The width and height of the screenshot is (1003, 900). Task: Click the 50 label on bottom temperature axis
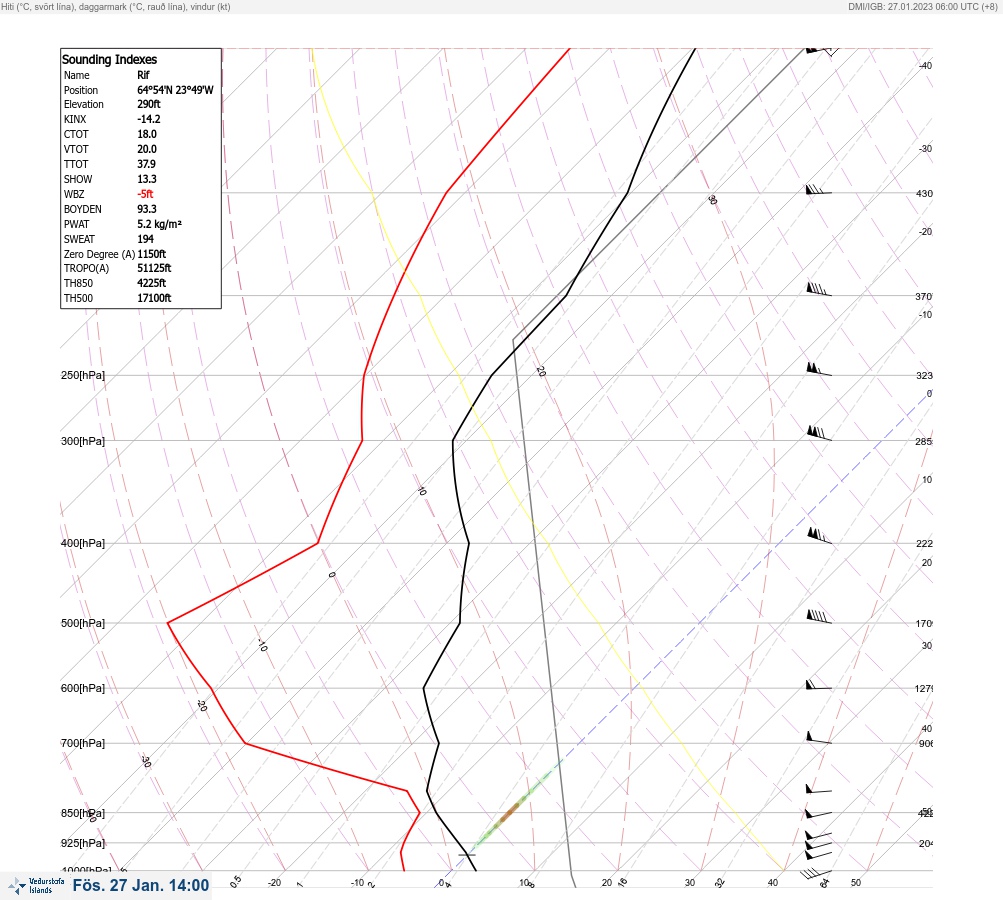pyautogui.click(x=856, y=883)
